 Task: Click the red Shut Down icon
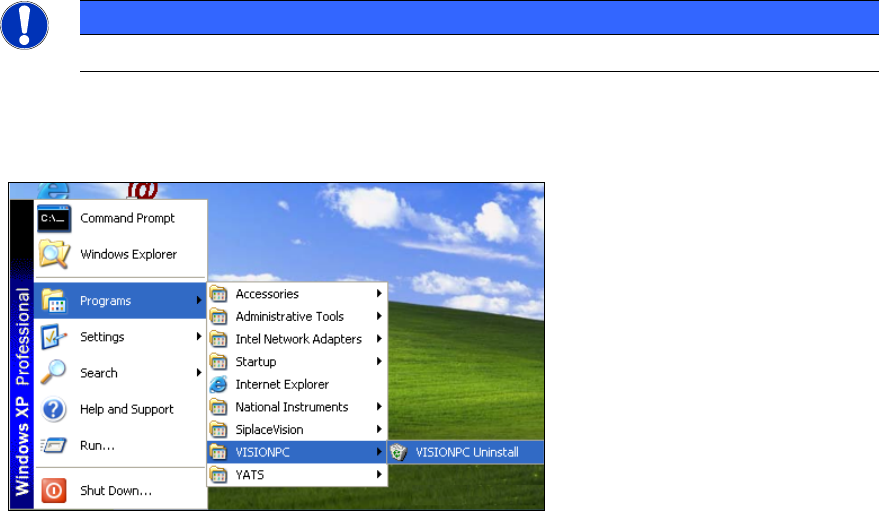tap(54, 491)
